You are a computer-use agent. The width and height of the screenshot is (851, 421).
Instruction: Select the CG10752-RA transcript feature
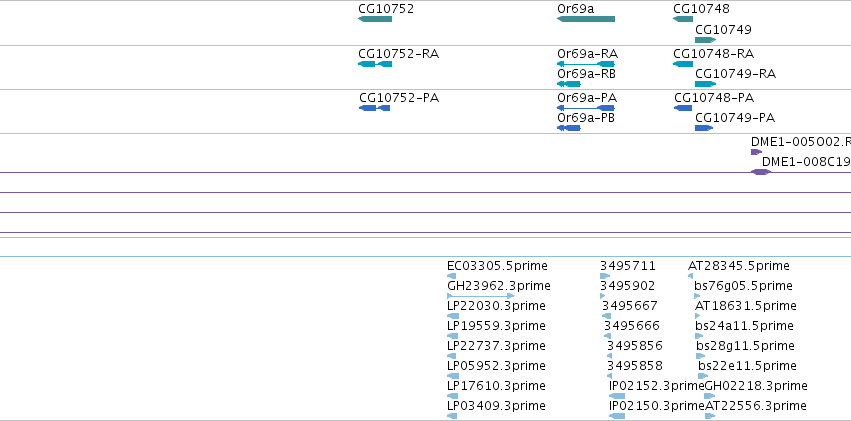[x=375, y=64]
